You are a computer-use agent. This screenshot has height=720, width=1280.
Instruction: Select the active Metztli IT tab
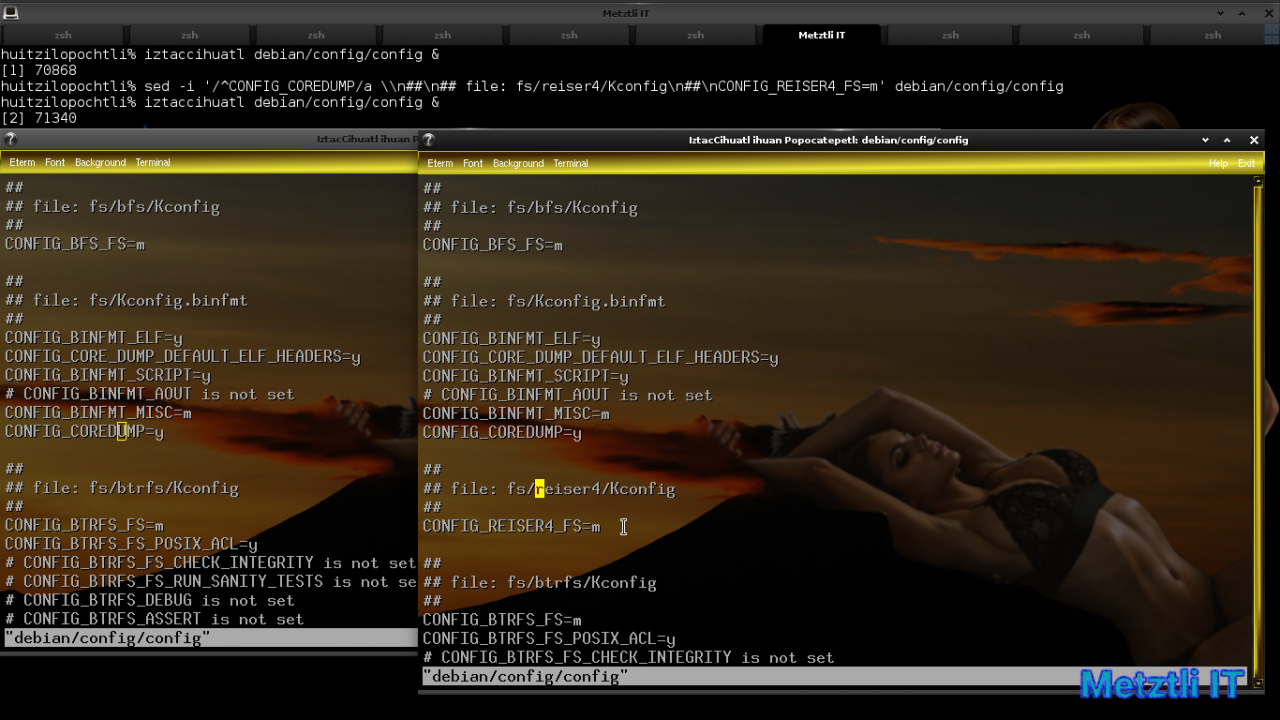tap(822, 35)
